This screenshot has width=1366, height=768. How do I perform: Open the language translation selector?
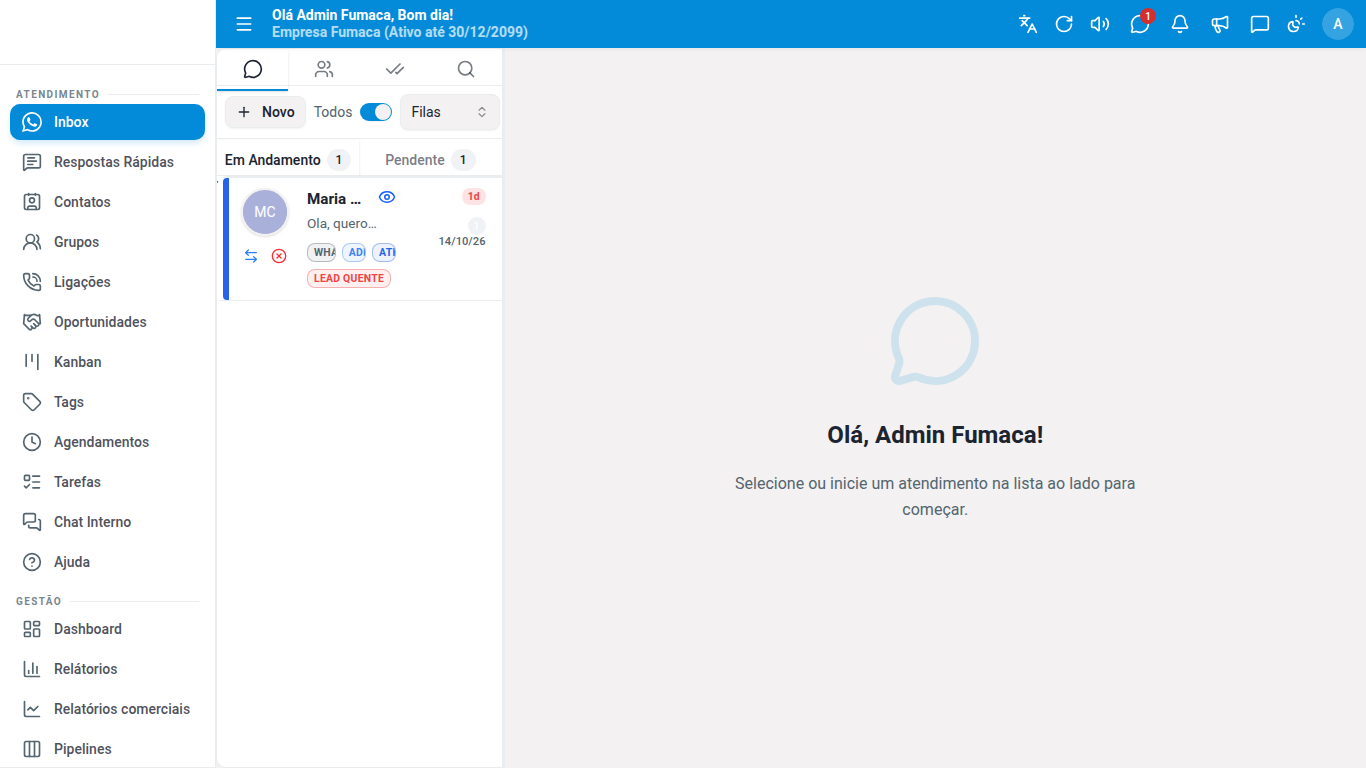pyautogui.click(x=1028, y=24)
